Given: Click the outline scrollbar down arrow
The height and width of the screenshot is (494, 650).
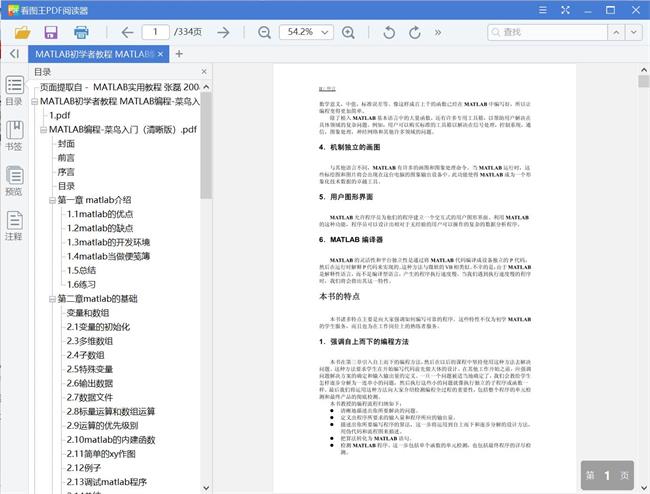Looking at the screenshot, I should 206,488.
